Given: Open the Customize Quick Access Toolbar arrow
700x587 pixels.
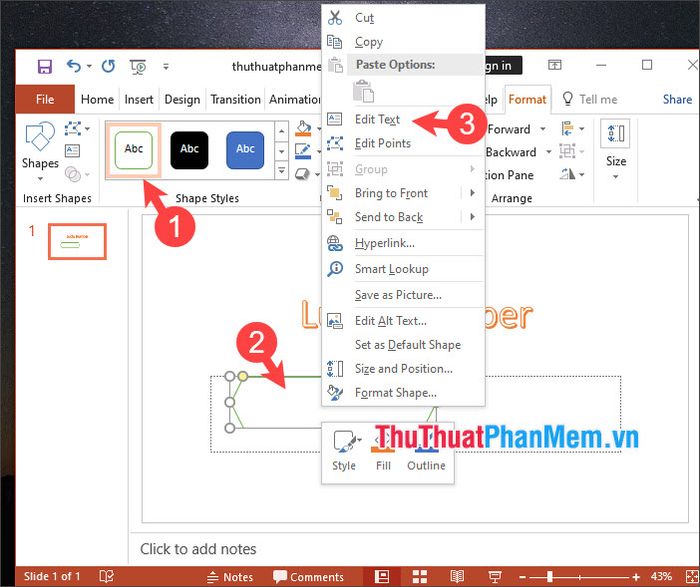Looking at the screenshot, I should coord(166,67).
